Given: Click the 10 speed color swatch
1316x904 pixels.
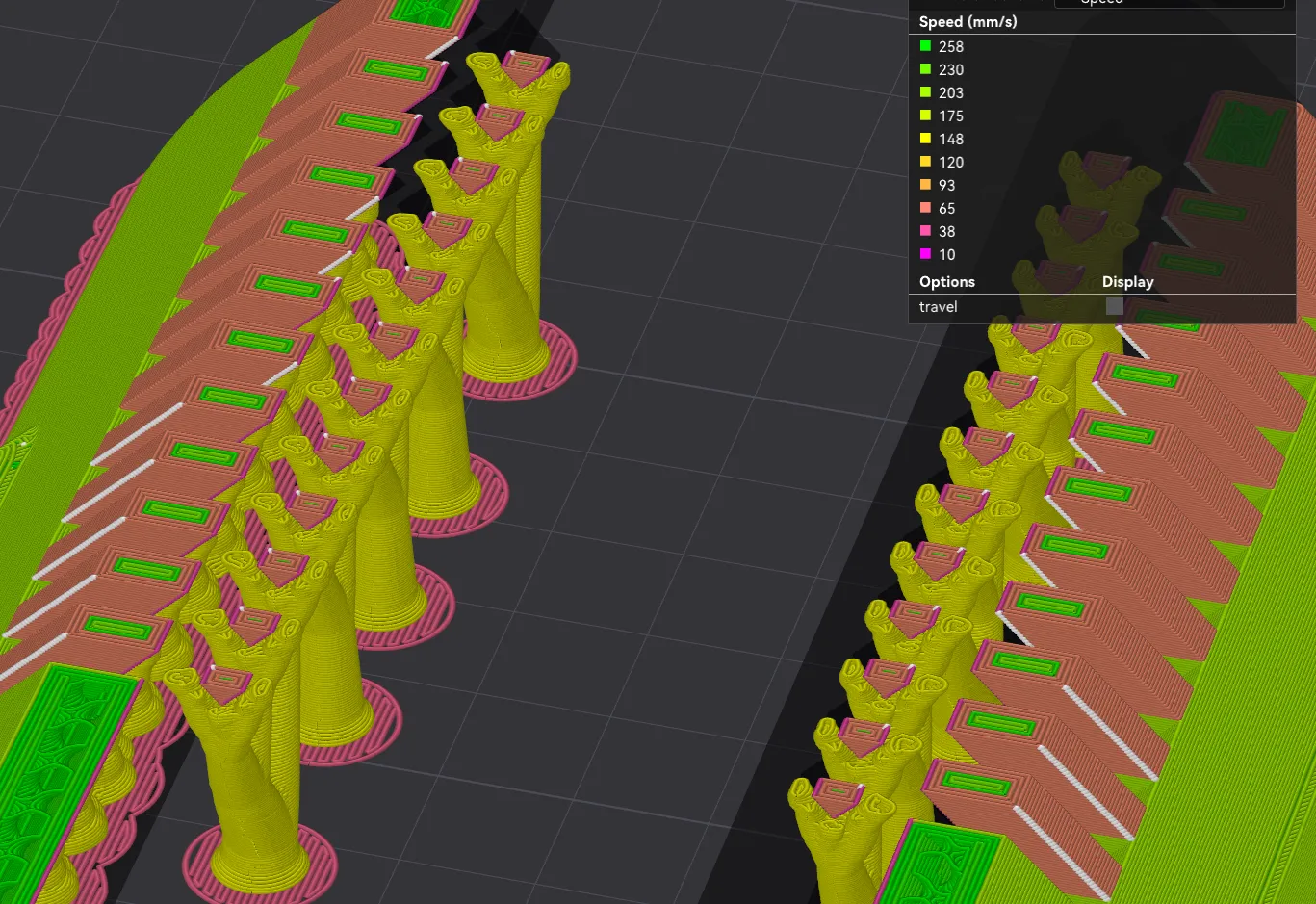Looking at the screenshot, I should pyautogui.click(x=925, y=254).
